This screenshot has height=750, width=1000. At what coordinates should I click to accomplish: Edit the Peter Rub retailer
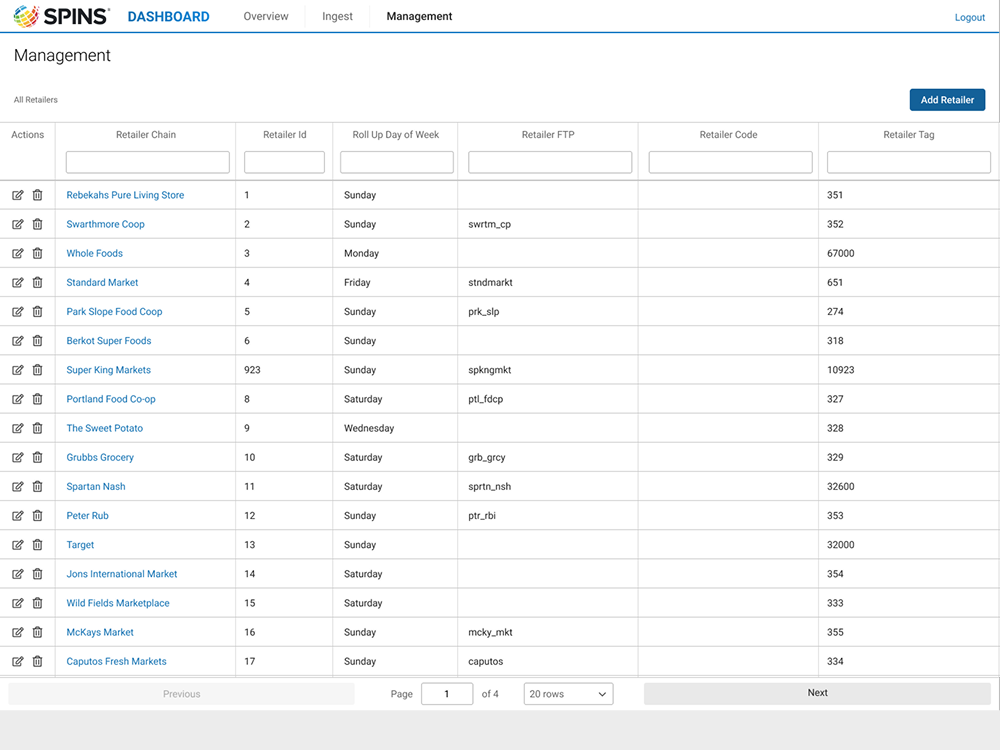coord(18,516)
